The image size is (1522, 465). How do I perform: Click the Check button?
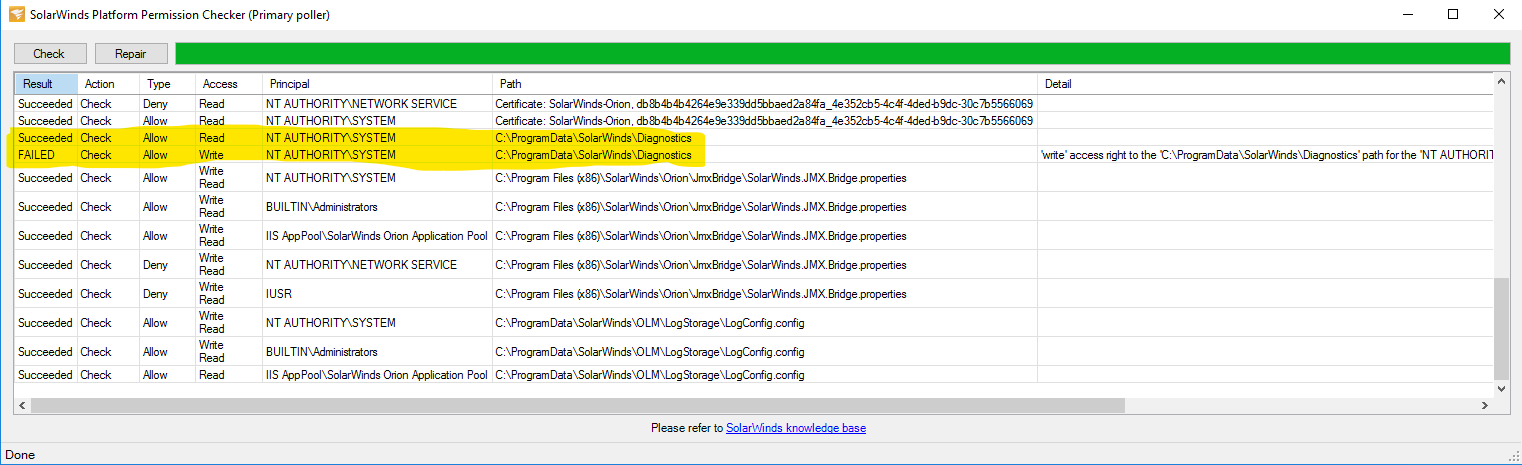[50, 54]
